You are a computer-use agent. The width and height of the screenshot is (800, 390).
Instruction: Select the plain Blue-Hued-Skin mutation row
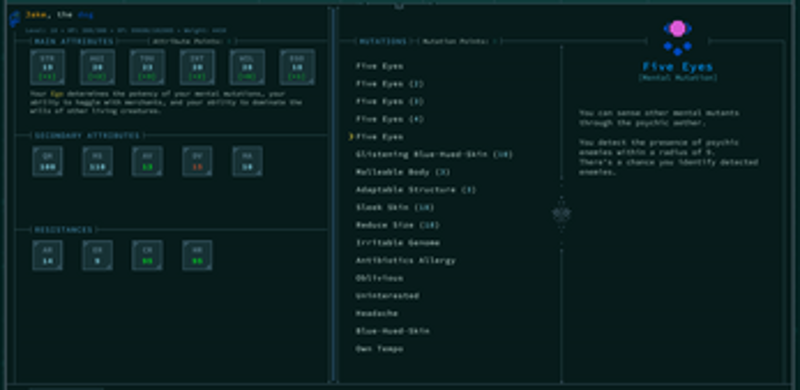pyautogui.click(x=392, y=331)
